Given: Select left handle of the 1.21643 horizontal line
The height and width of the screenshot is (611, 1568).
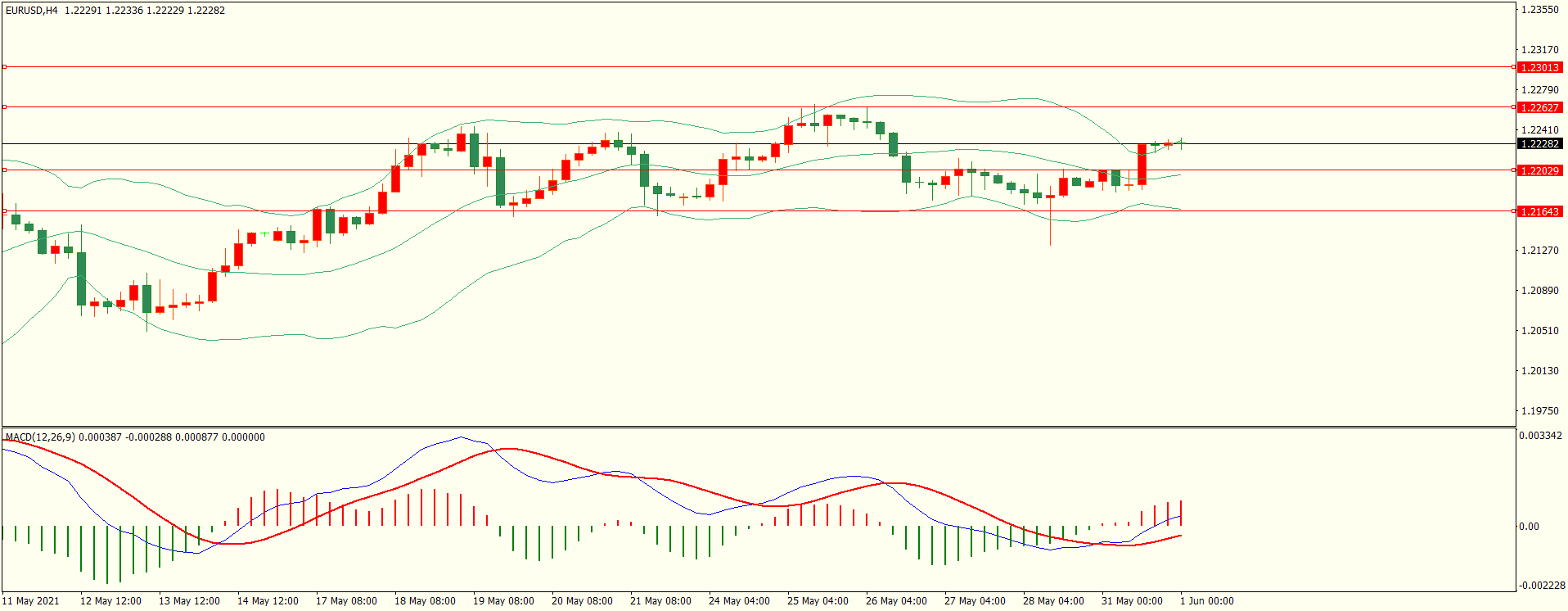Looking at the screenshot, I should click(4, 210).
